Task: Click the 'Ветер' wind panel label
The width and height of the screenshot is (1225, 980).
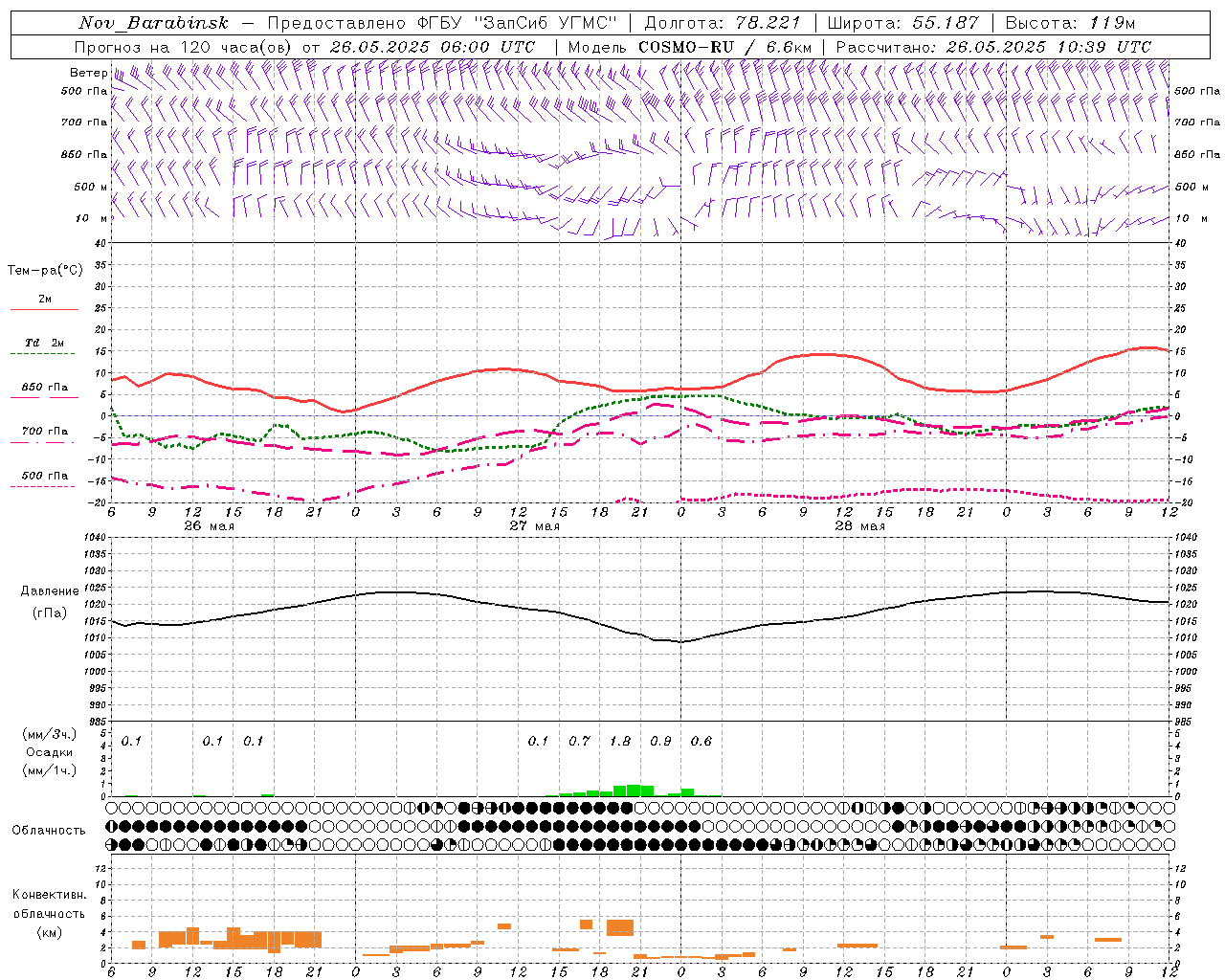Action: 88,73
